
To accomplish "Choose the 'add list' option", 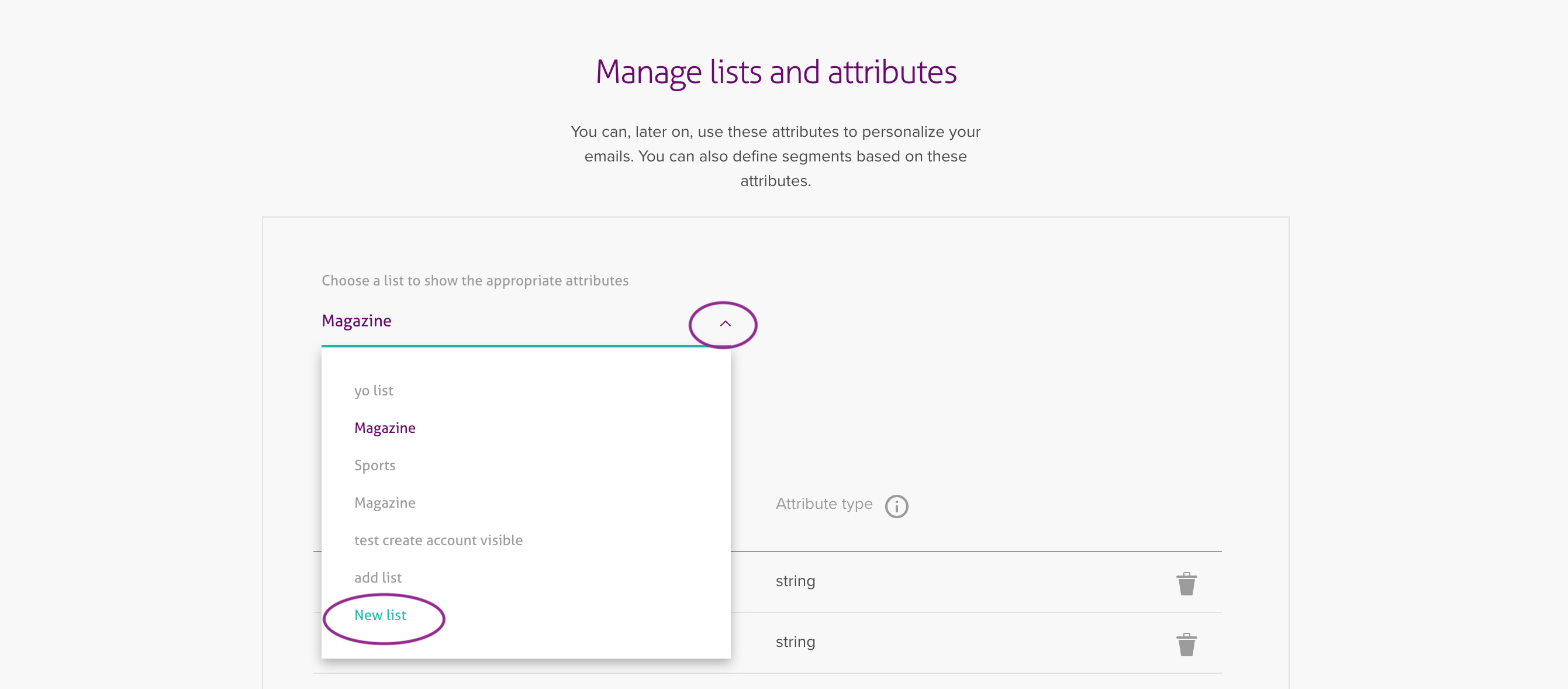I will coord(378,577).
